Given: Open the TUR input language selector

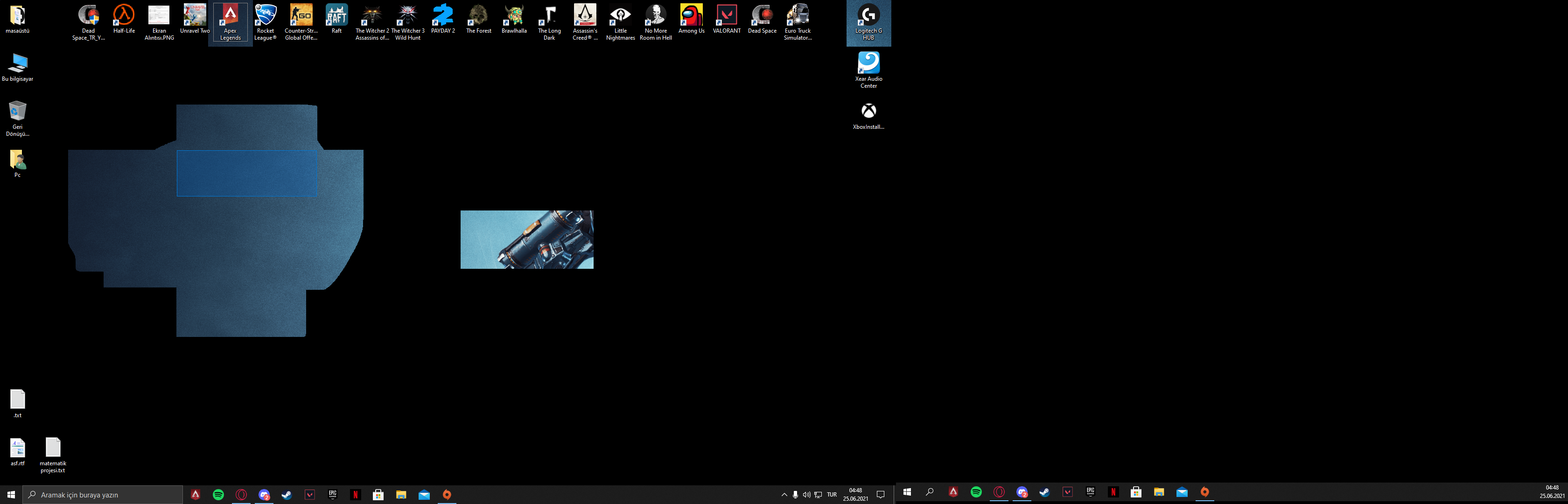Looking at the screenshot, I should click(832, 495).
